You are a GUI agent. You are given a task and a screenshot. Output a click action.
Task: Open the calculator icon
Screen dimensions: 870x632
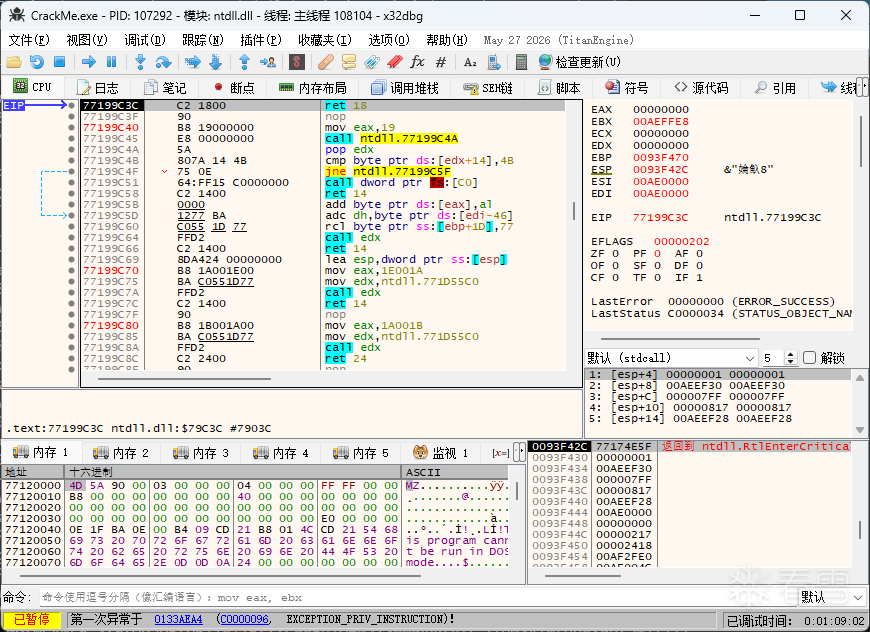point(521,62)
